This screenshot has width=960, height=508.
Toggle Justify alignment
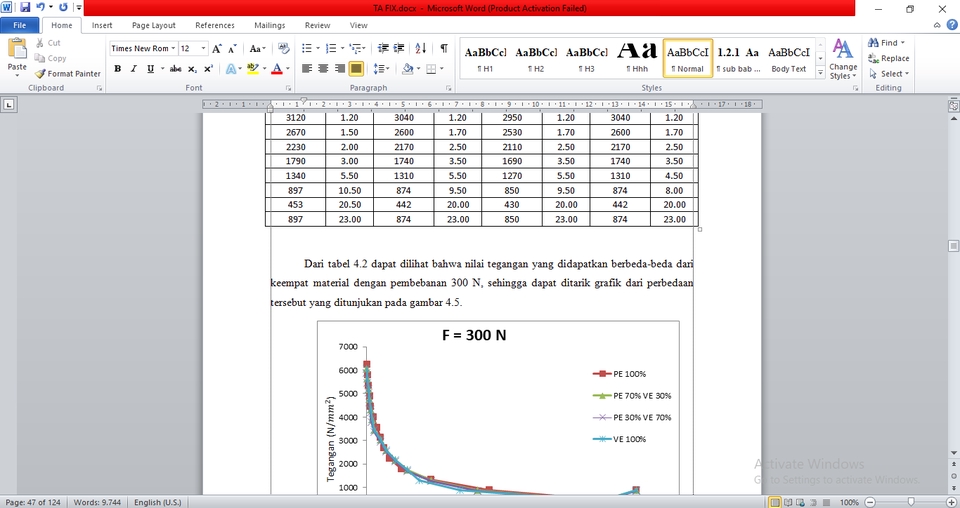356,69
